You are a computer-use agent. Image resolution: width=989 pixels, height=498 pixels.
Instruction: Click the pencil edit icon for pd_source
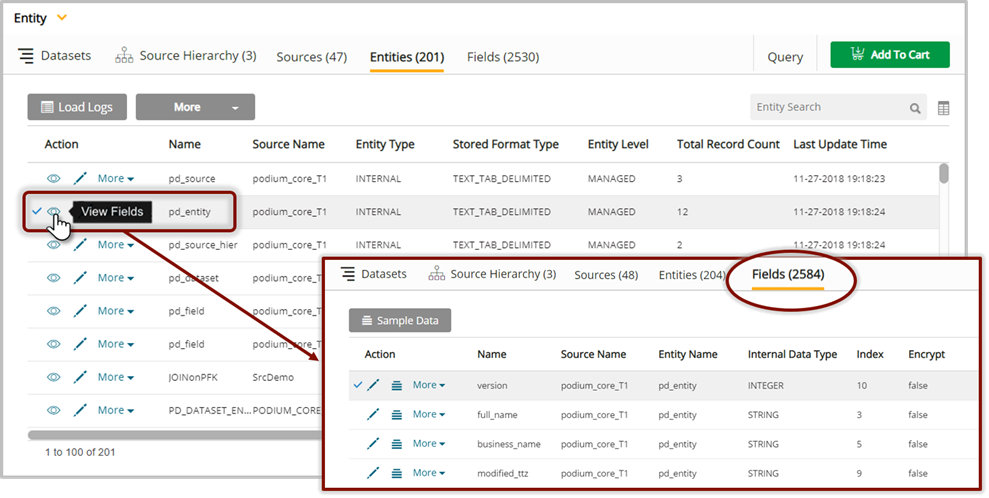(80, 178)
